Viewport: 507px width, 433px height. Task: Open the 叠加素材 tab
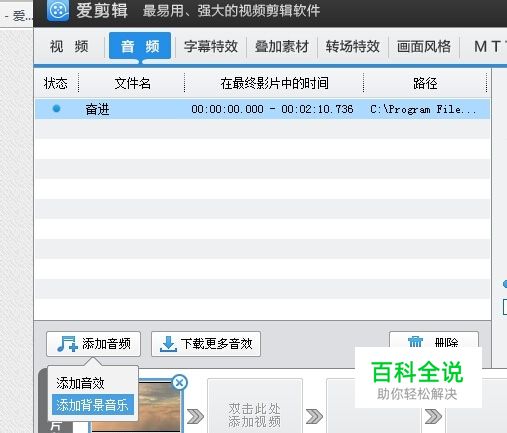tap(282, 46)
